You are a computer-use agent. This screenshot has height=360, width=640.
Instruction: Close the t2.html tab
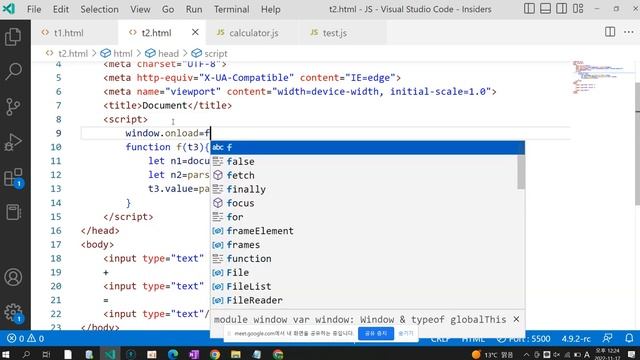coord(195,32)
